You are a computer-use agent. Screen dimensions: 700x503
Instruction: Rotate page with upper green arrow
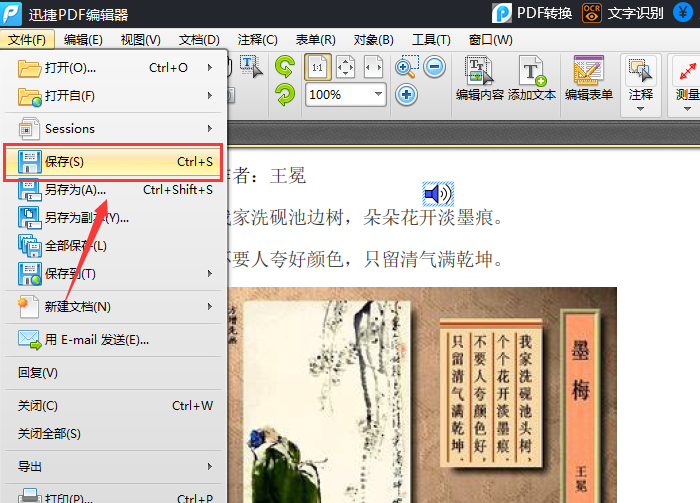tap(285, 67)
